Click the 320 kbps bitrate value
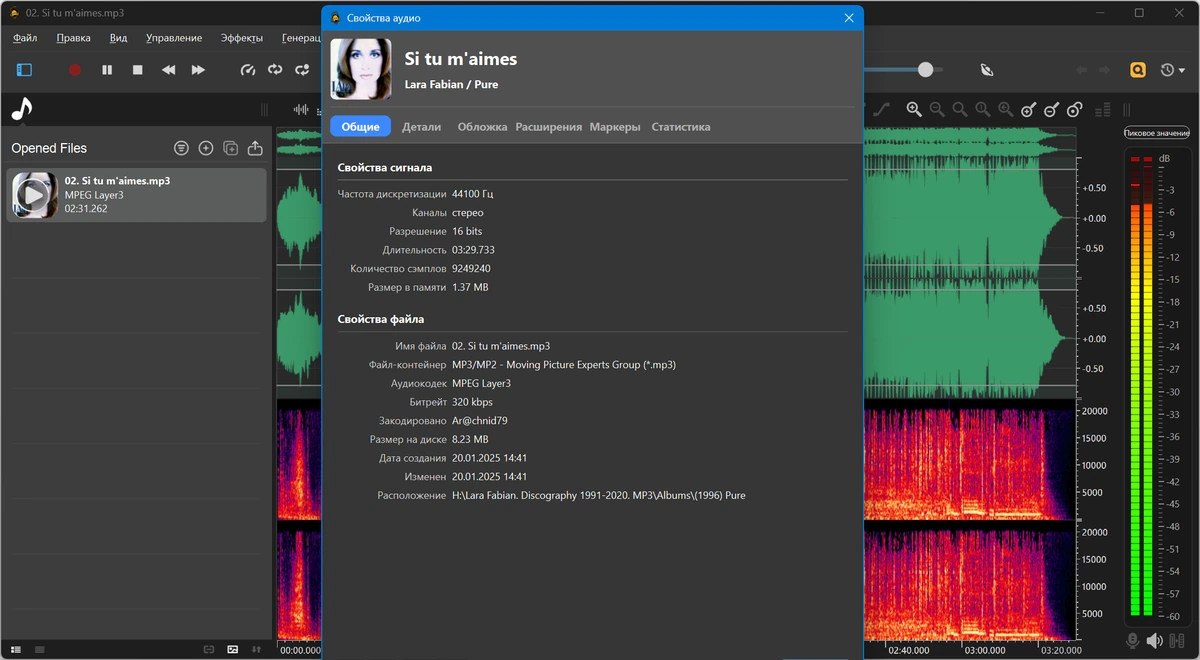Screen dimensions: 1200x660 pos(472,402)
